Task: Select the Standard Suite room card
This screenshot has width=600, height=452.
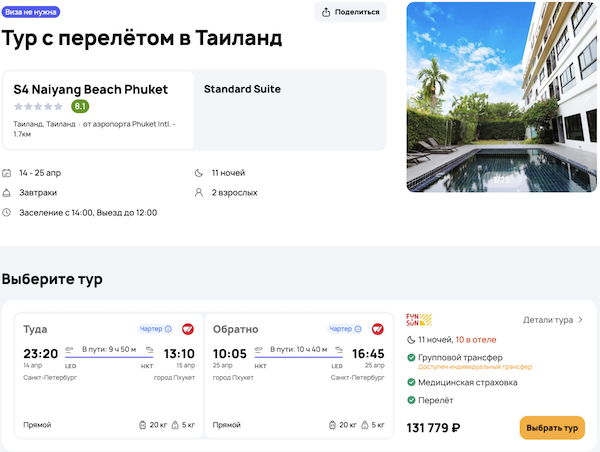Action: point(290,110)
